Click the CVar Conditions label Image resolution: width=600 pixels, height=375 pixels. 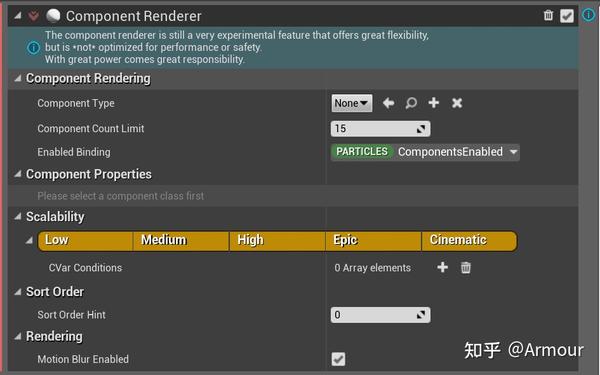[85, 267]
